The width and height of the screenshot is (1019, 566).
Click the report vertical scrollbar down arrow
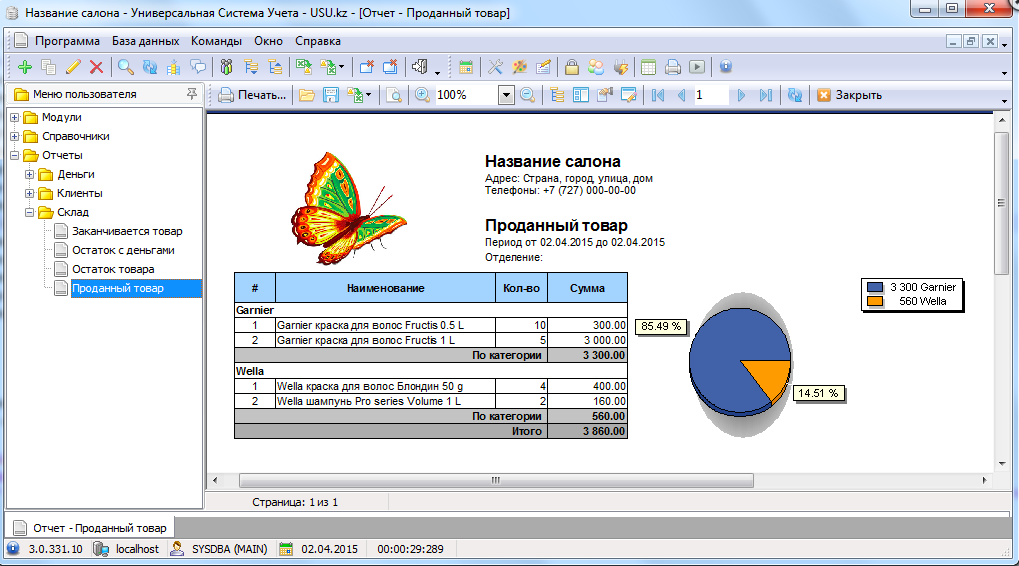(1001, 464)
